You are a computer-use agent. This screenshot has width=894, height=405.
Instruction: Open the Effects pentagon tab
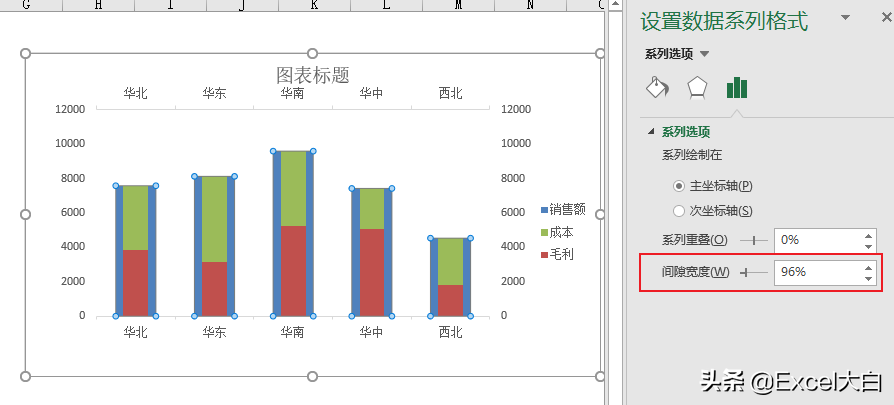point(697,88)
